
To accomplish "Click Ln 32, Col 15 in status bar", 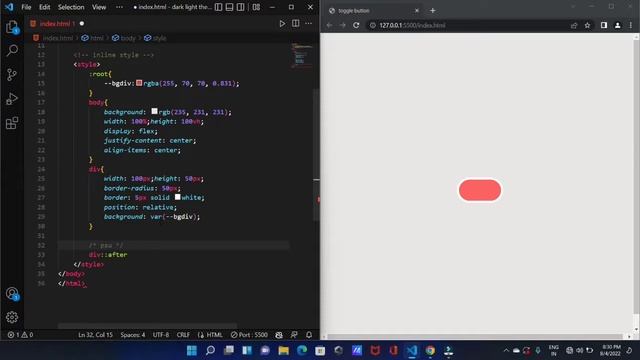I will coord(95,335).
